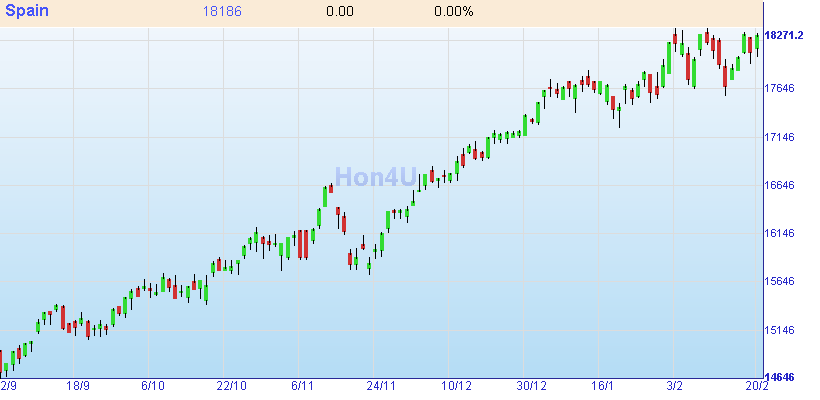Click the 0.00 point change value
The width and height of the screenshot is (820, 400).
click(x=340, y=12)
